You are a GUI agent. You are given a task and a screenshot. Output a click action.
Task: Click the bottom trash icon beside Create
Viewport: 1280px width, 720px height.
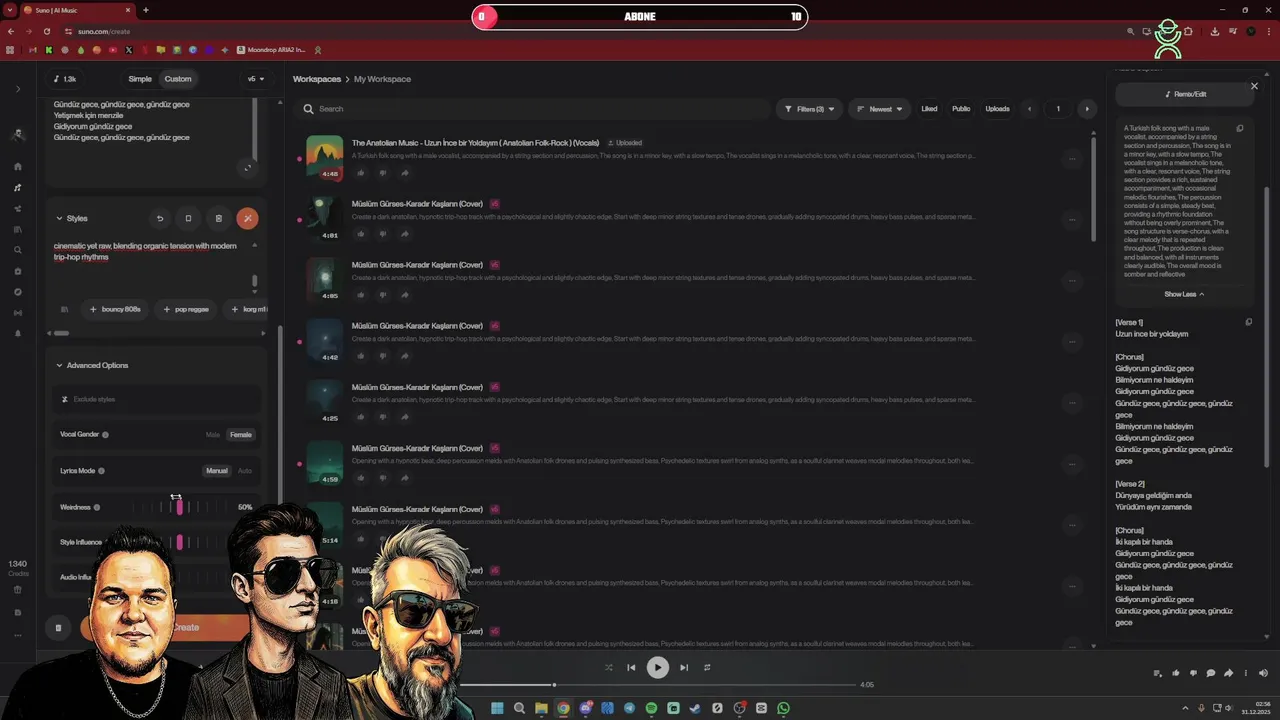pyautogui.click(x=58, y=628)
